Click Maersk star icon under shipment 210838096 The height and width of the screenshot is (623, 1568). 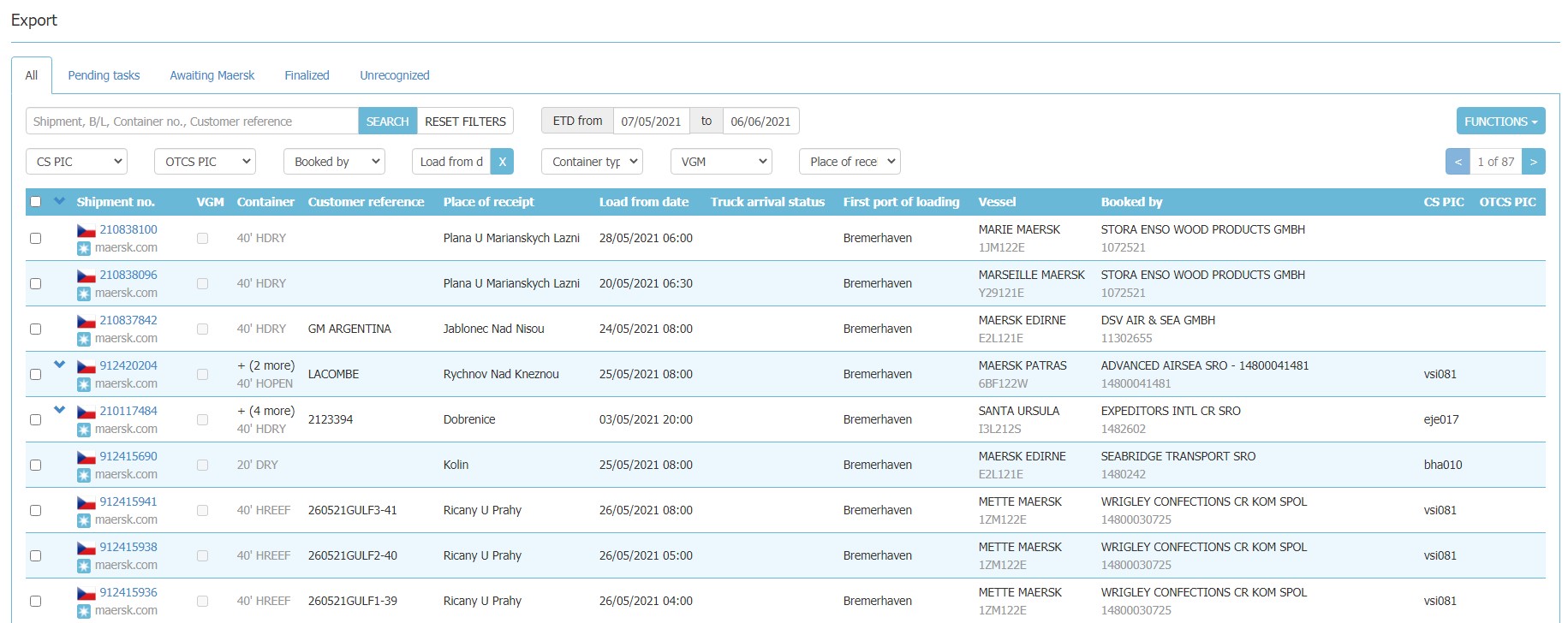[x=84, y=294]
